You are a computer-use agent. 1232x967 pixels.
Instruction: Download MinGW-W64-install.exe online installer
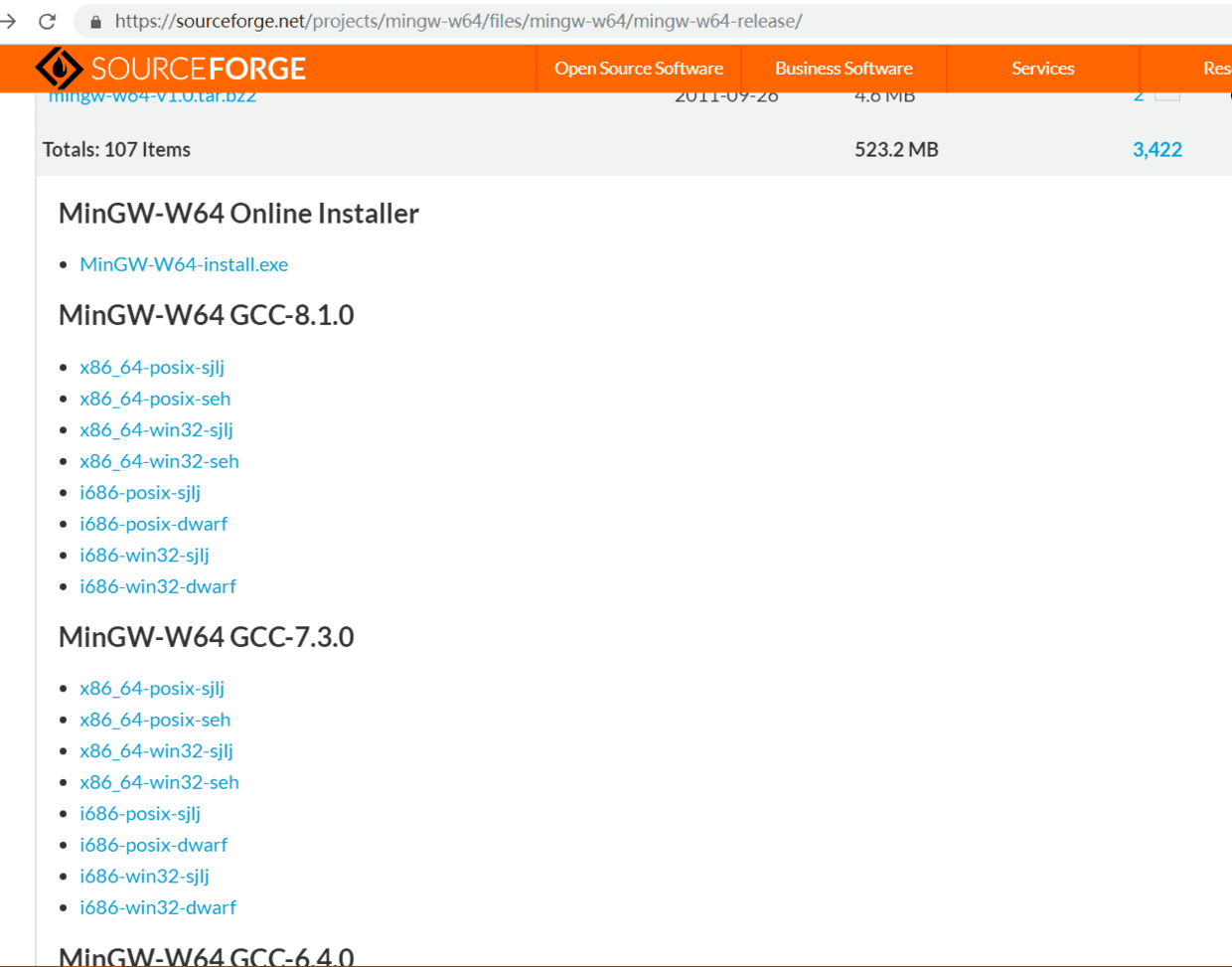coord(184,264)
